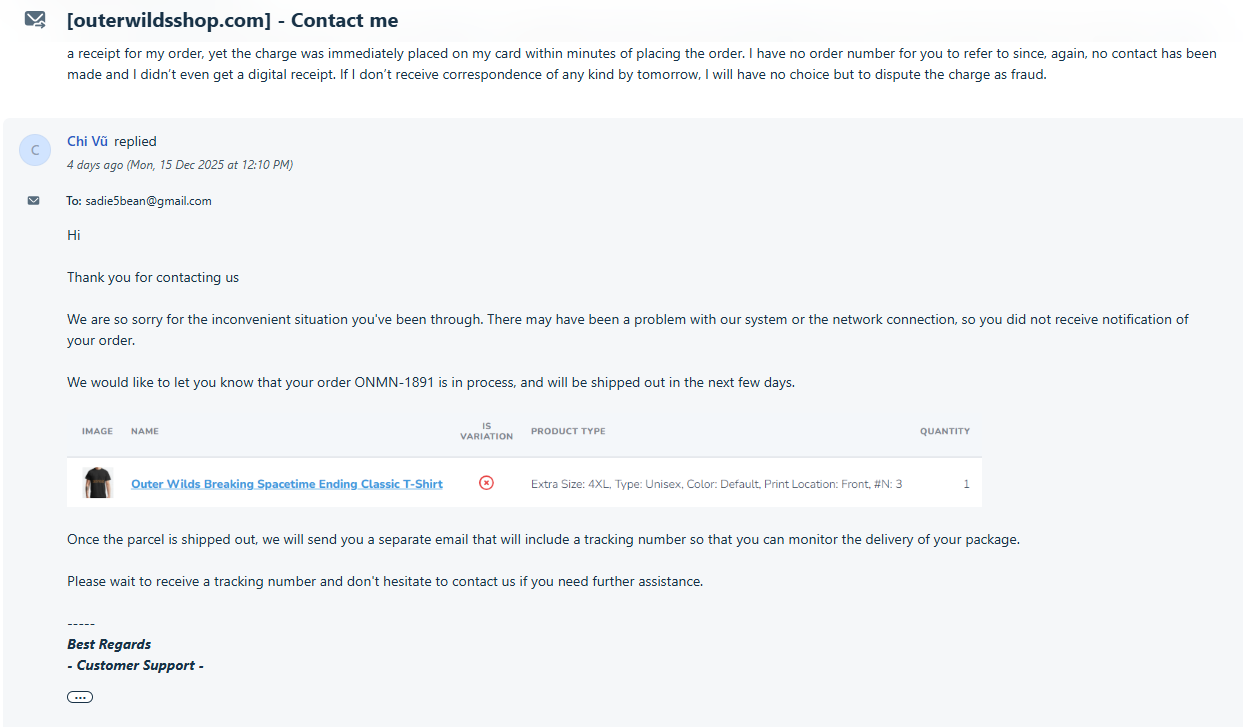Click the '[outerwildsshop.com] - Contact me' ticket title

coord(232,20)
